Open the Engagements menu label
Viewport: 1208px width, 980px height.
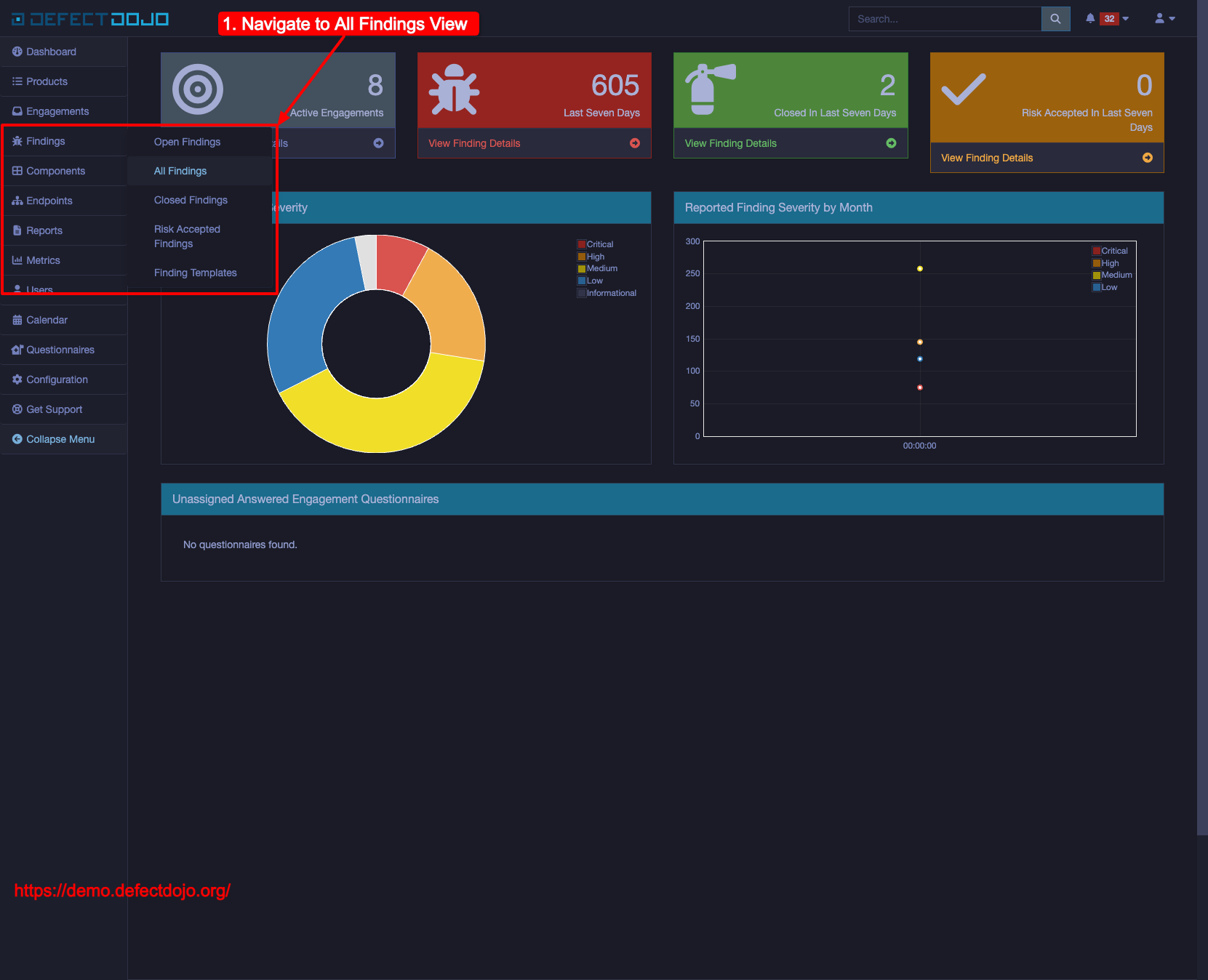57,111
